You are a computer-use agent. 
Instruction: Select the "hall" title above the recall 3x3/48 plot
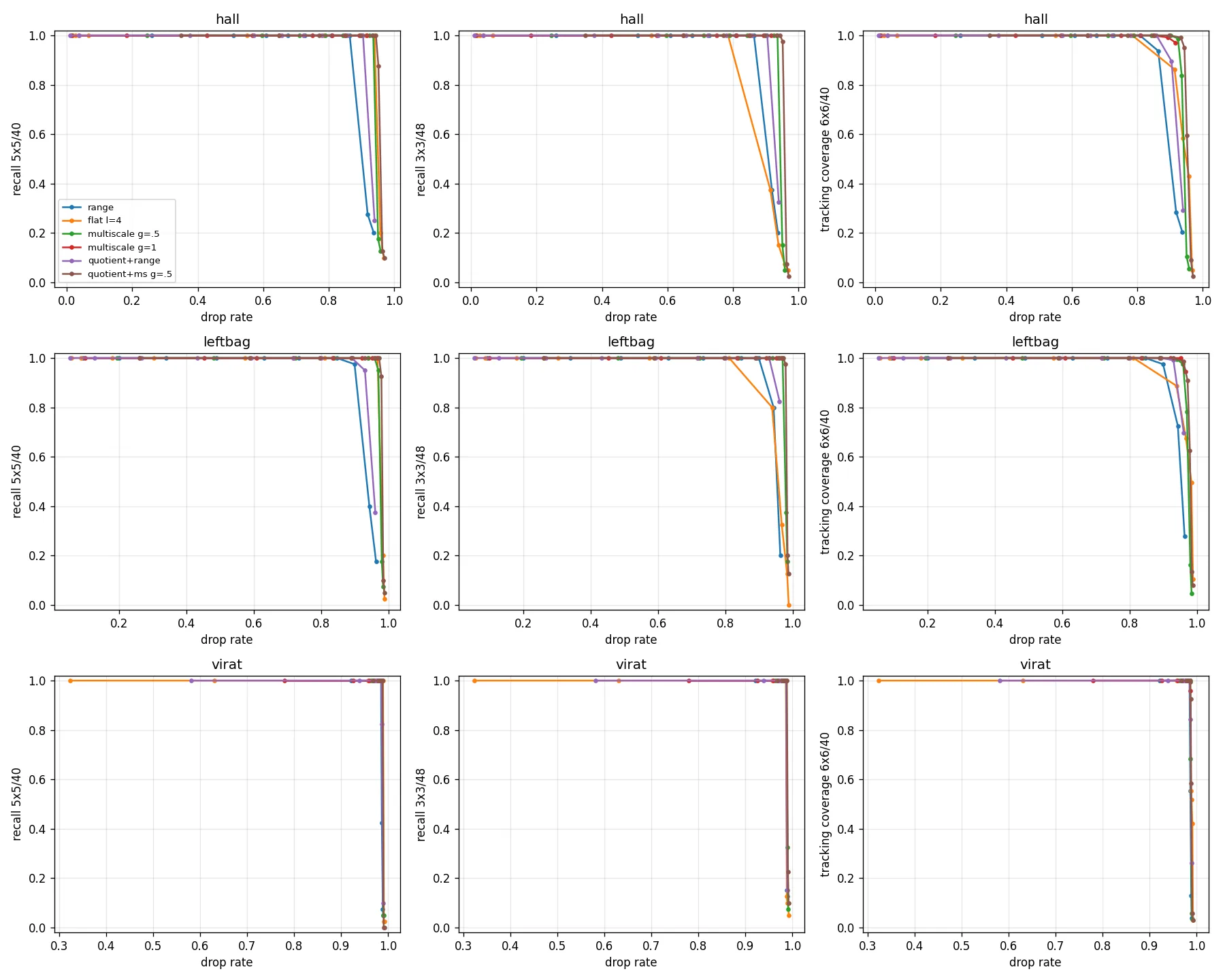632,20
